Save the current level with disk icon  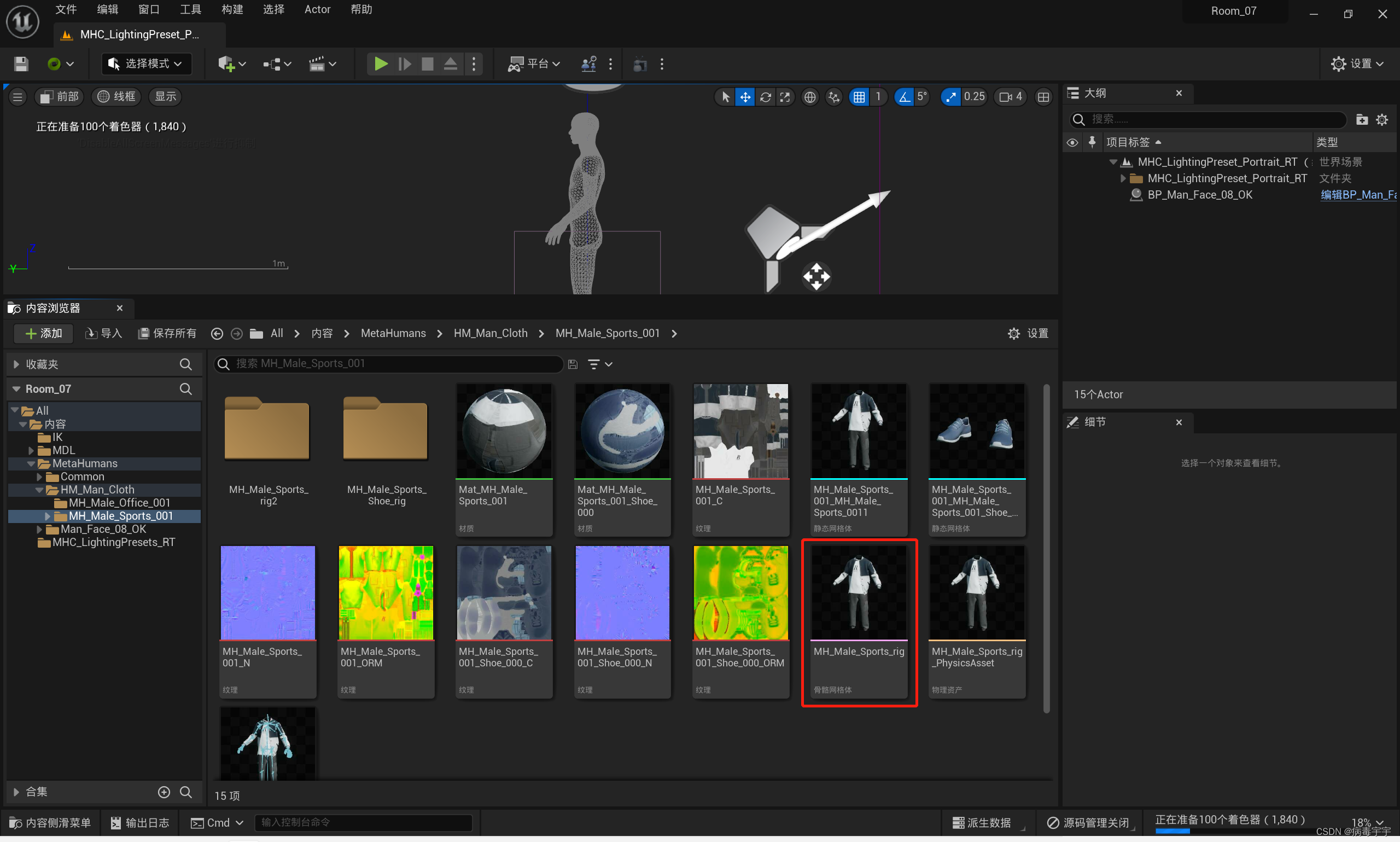[21, 64]
